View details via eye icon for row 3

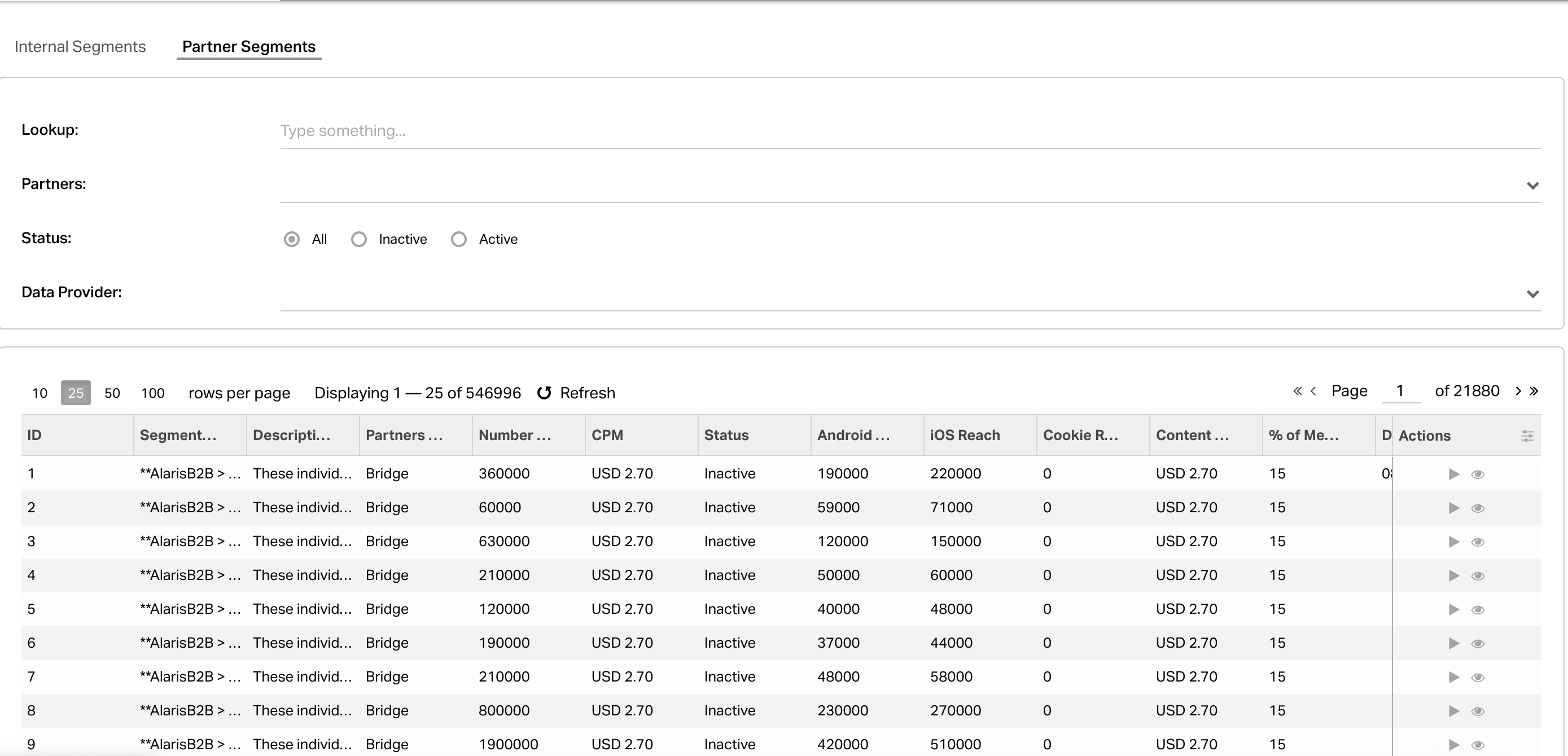1477,542
